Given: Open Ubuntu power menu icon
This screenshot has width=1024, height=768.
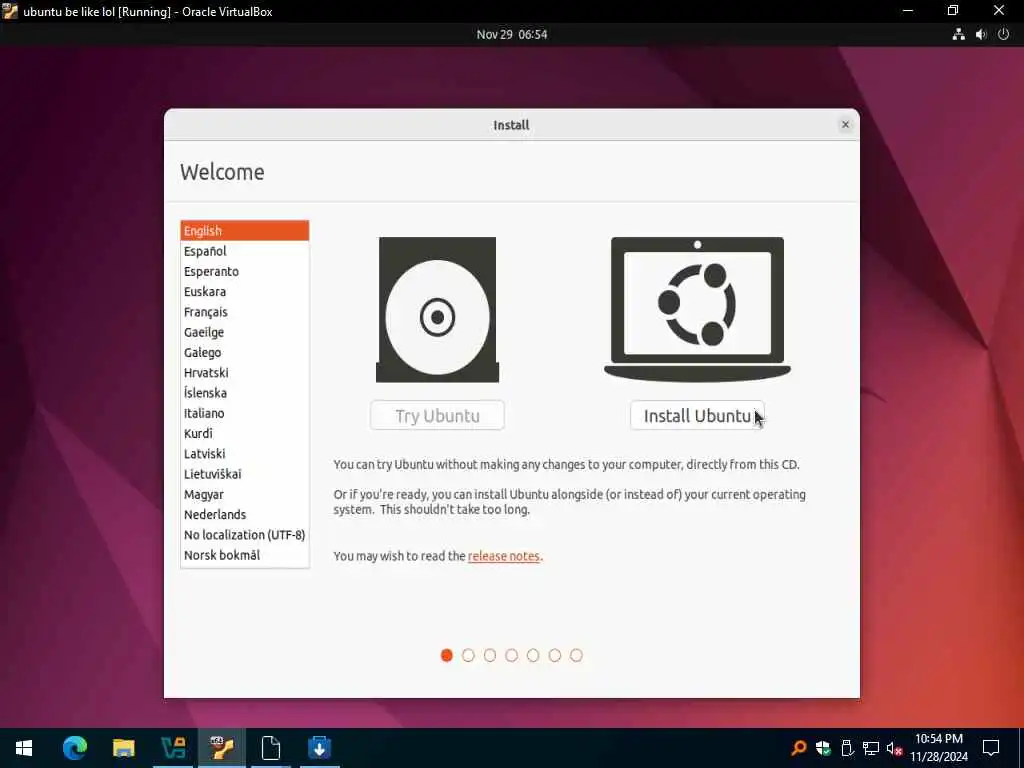Looking at the screenshot, I should [1004, 35].
